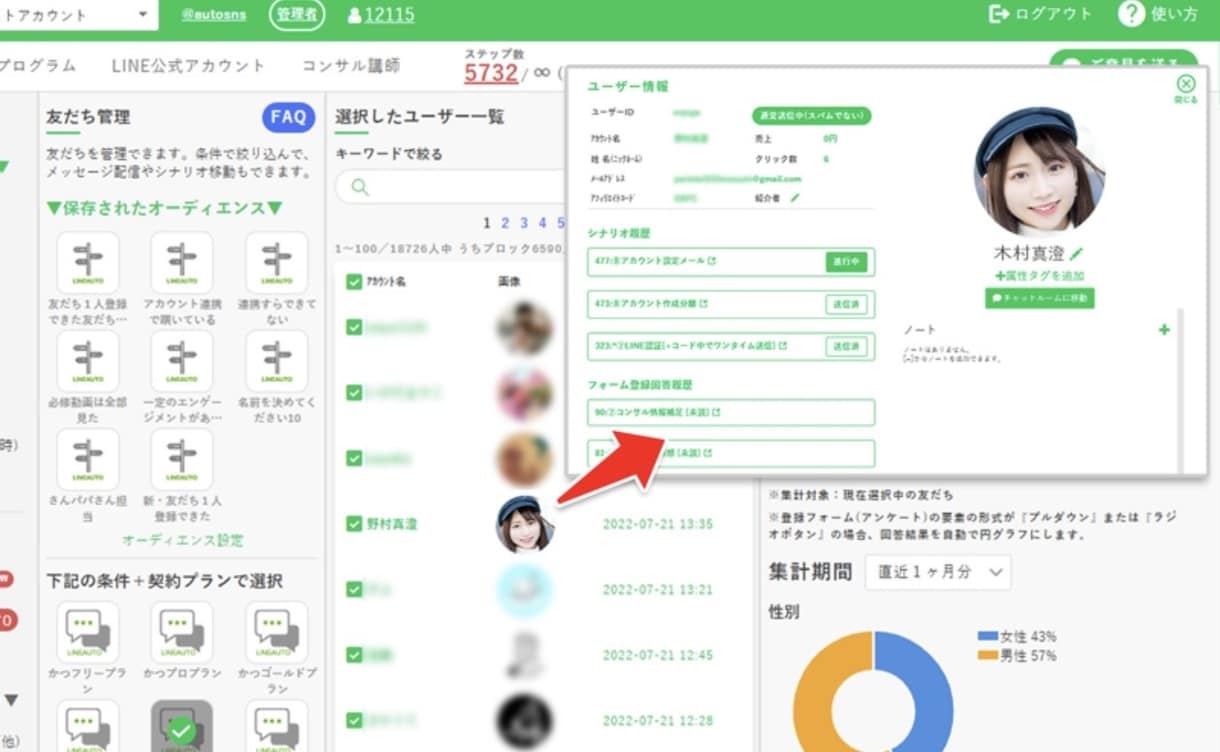1220x752 pixels.
Task: Close the user info popup with X icon
Action: point(1186,84)
